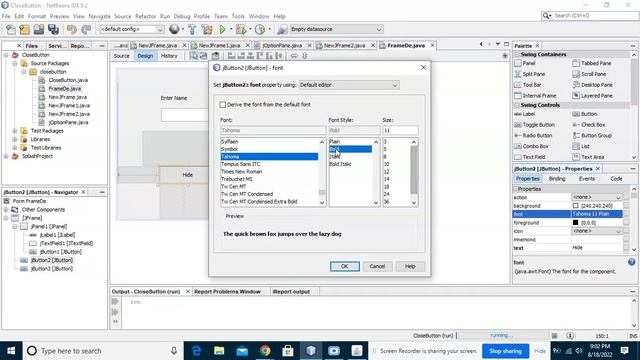Screen dimensions: 640x360
Task: Click the Build Project hammer icon
Action: 192,29
